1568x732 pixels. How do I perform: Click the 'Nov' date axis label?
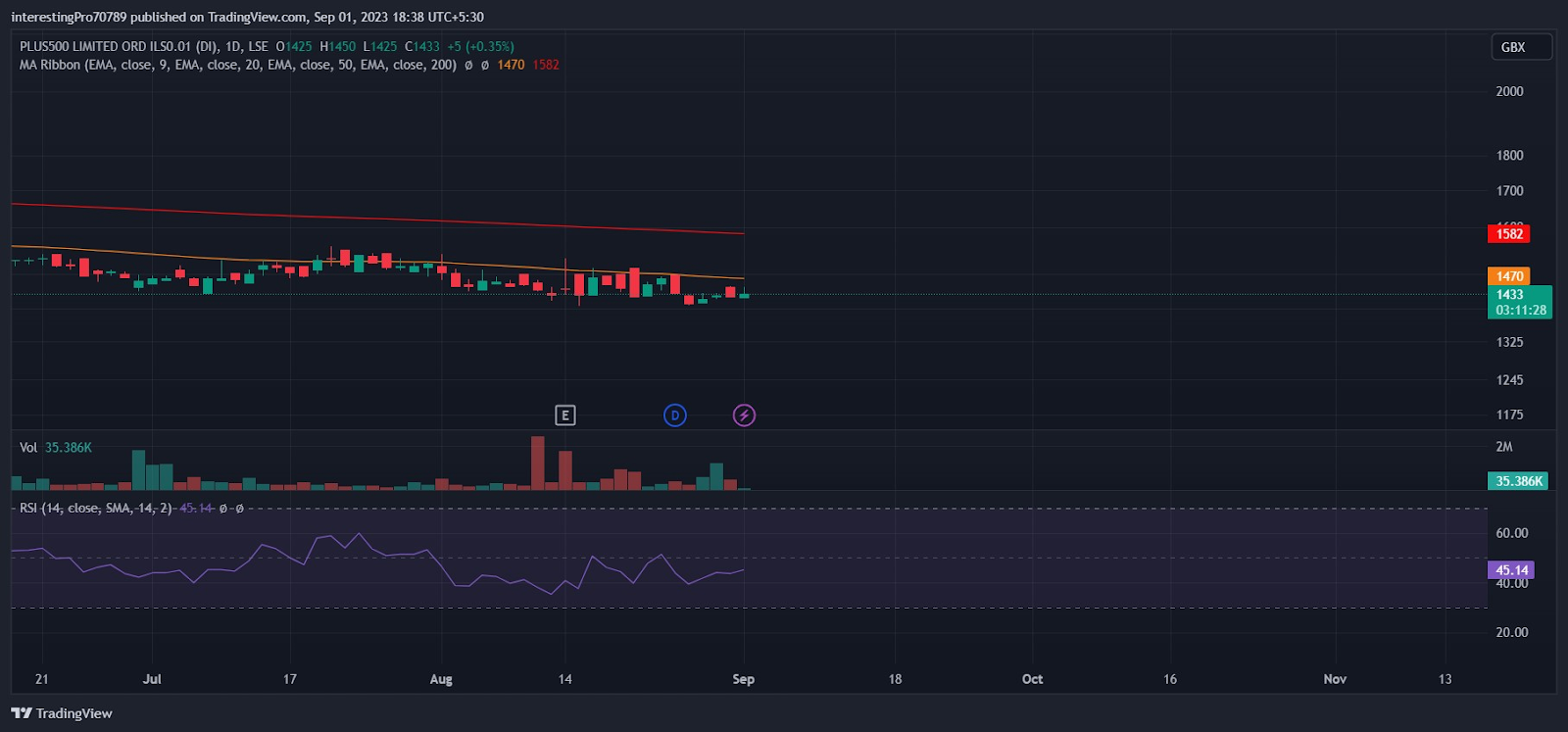[x=1335, y=679]
